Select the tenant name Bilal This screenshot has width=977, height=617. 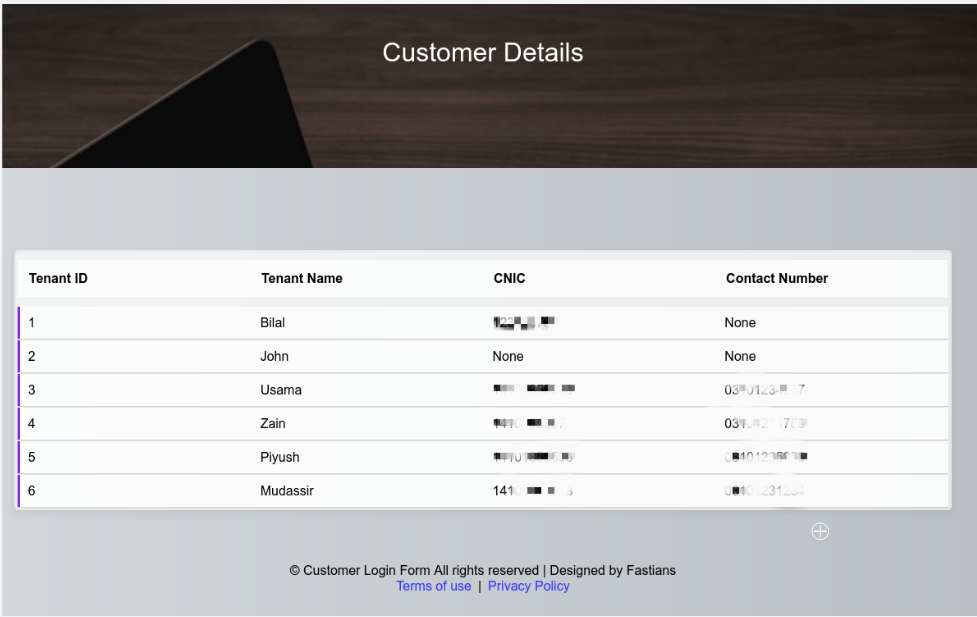(272, 323)
